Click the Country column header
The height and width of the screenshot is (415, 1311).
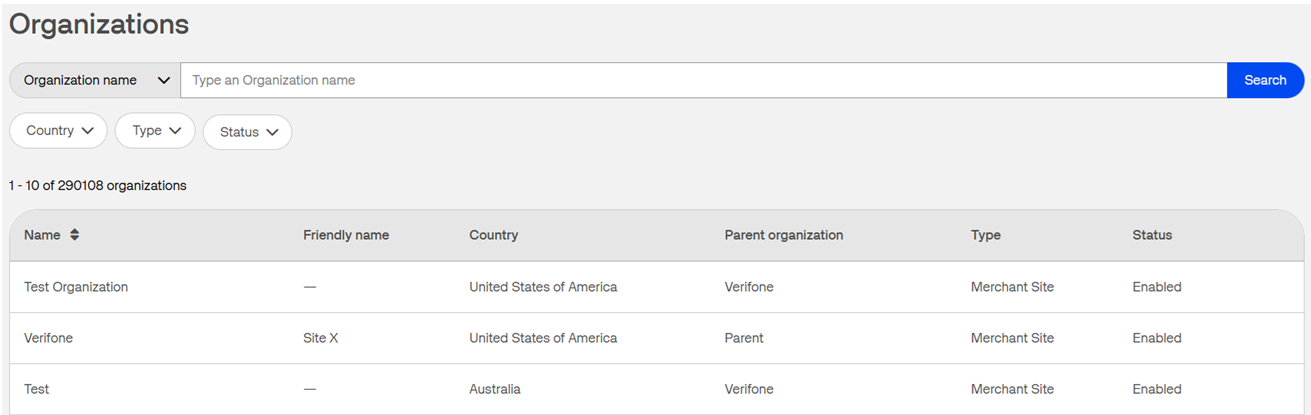(x=493, y=235)
